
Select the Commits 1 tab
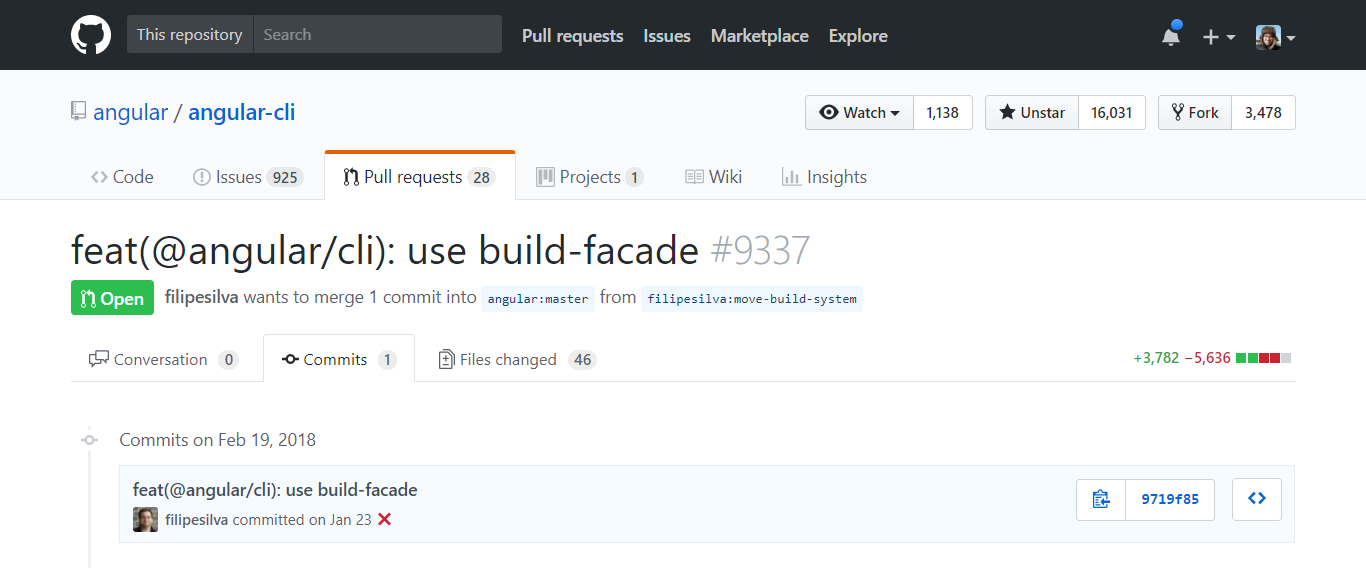tap(339, 359)
